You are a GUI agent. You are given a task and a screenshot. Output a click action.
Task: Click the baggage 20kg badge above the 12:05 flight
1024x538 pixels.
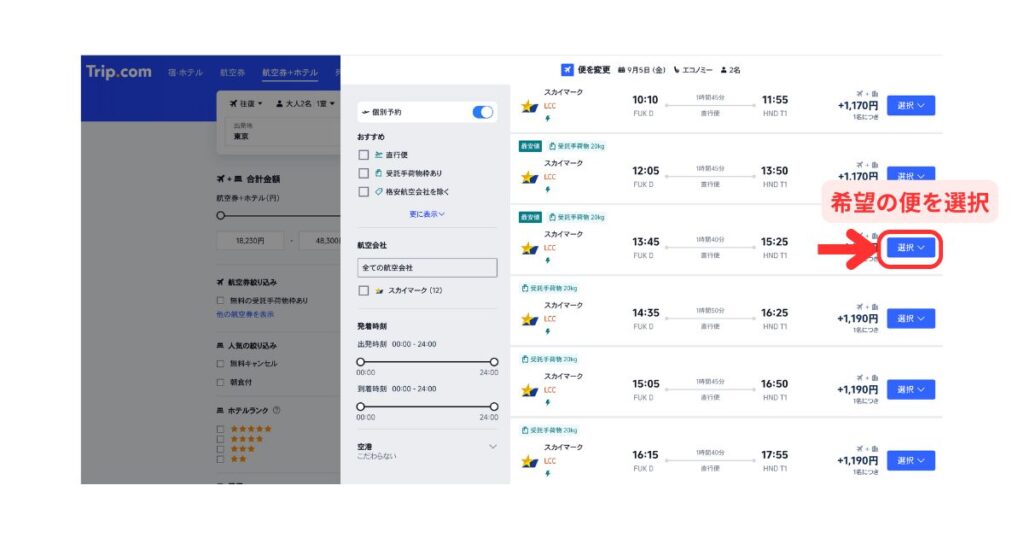pos(576,146)
